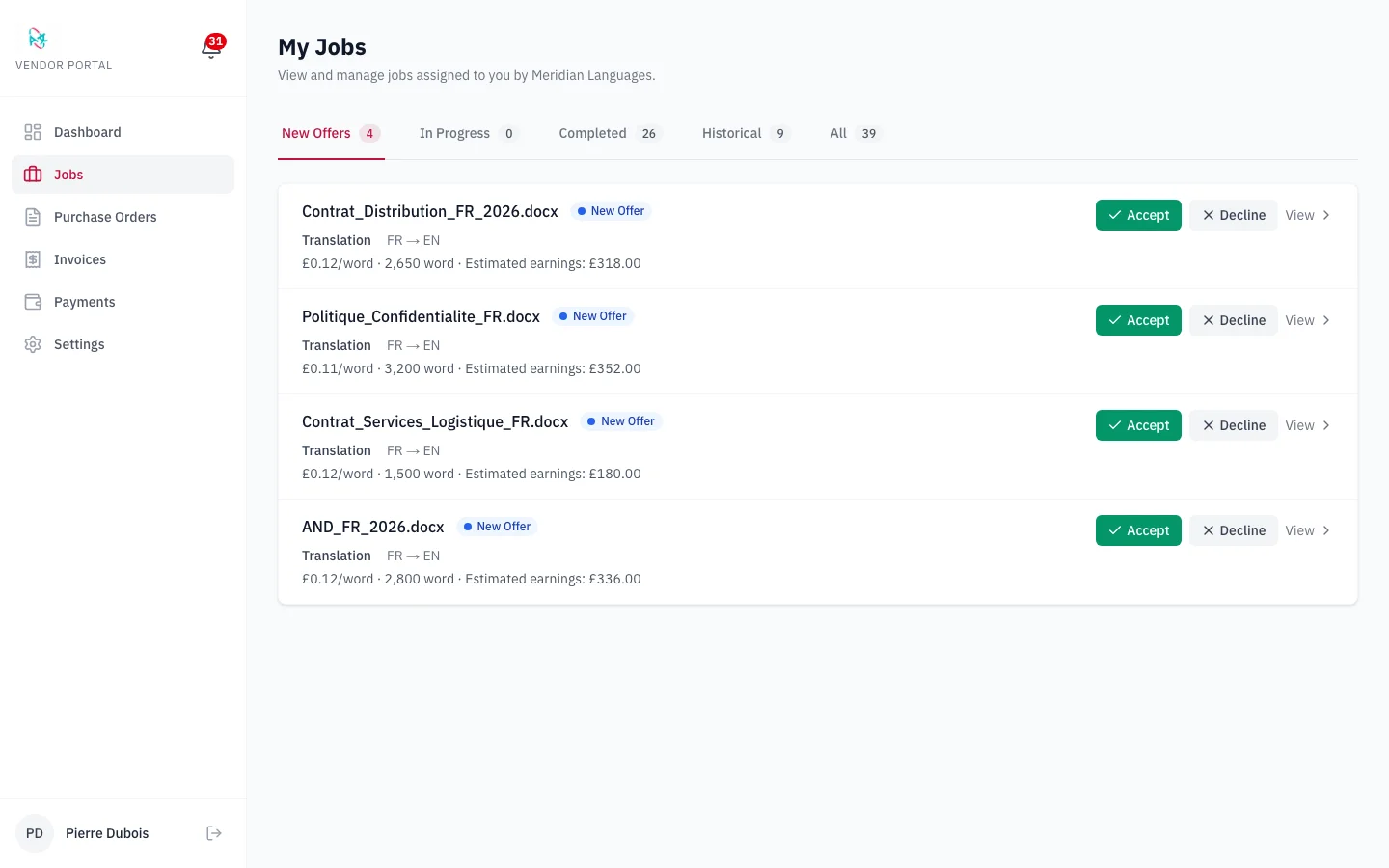This screenshot has width=1389, height=868.
Task: Open notifications bell with 31 badge
Action: point(212,46)
